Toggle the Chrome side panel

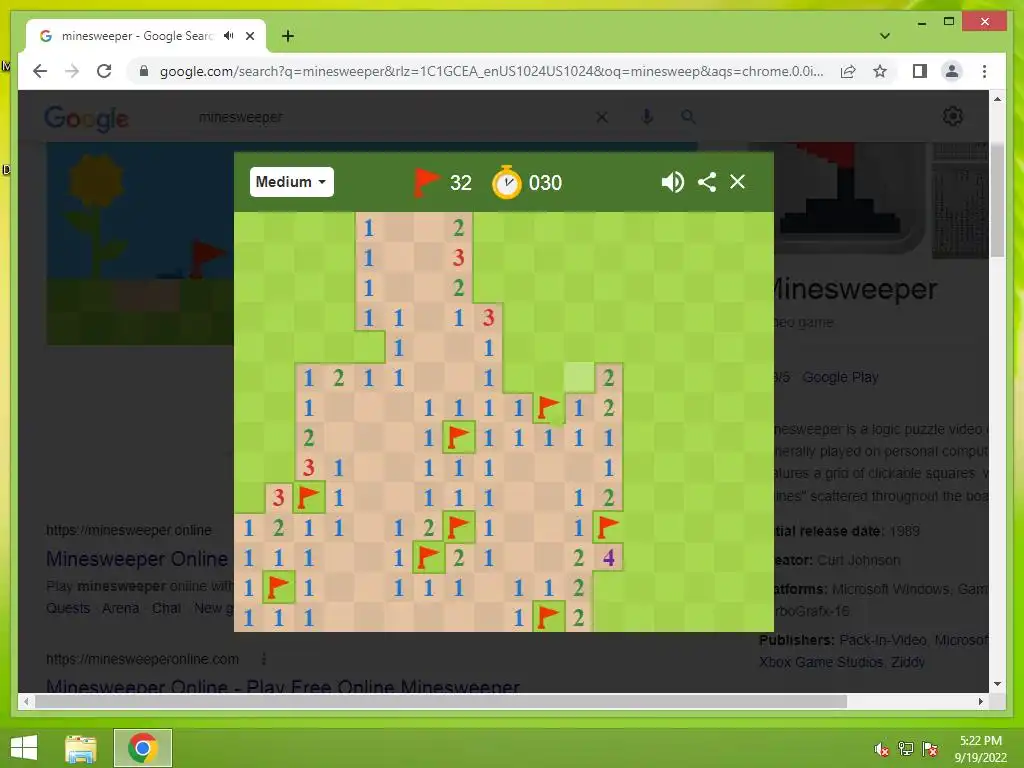(x=920, y=71)
